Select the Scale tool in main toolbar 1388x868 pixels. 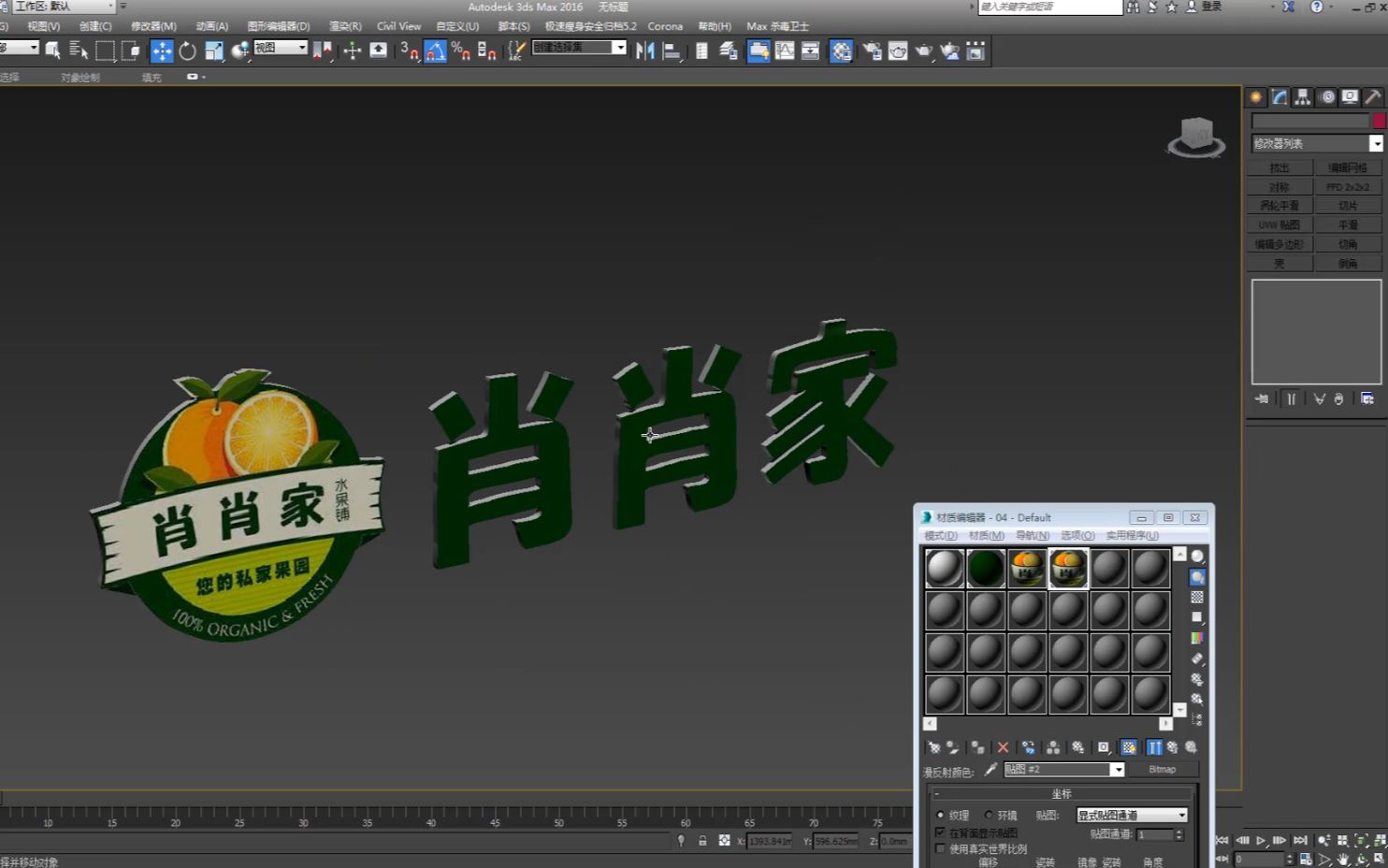214,51
